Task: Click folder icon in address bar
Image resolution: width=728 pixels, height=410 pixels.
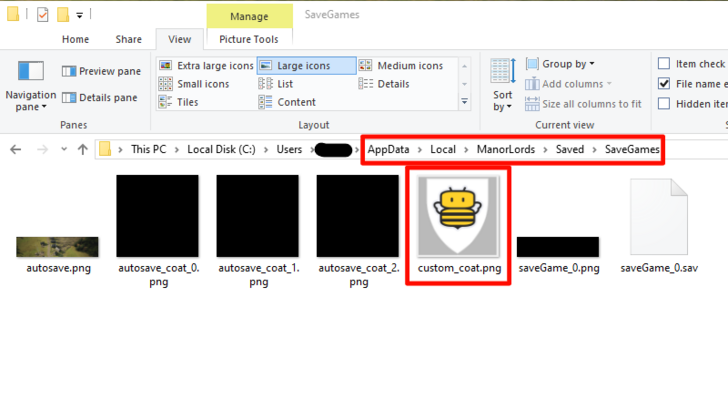Action: [x=105, y=149]
